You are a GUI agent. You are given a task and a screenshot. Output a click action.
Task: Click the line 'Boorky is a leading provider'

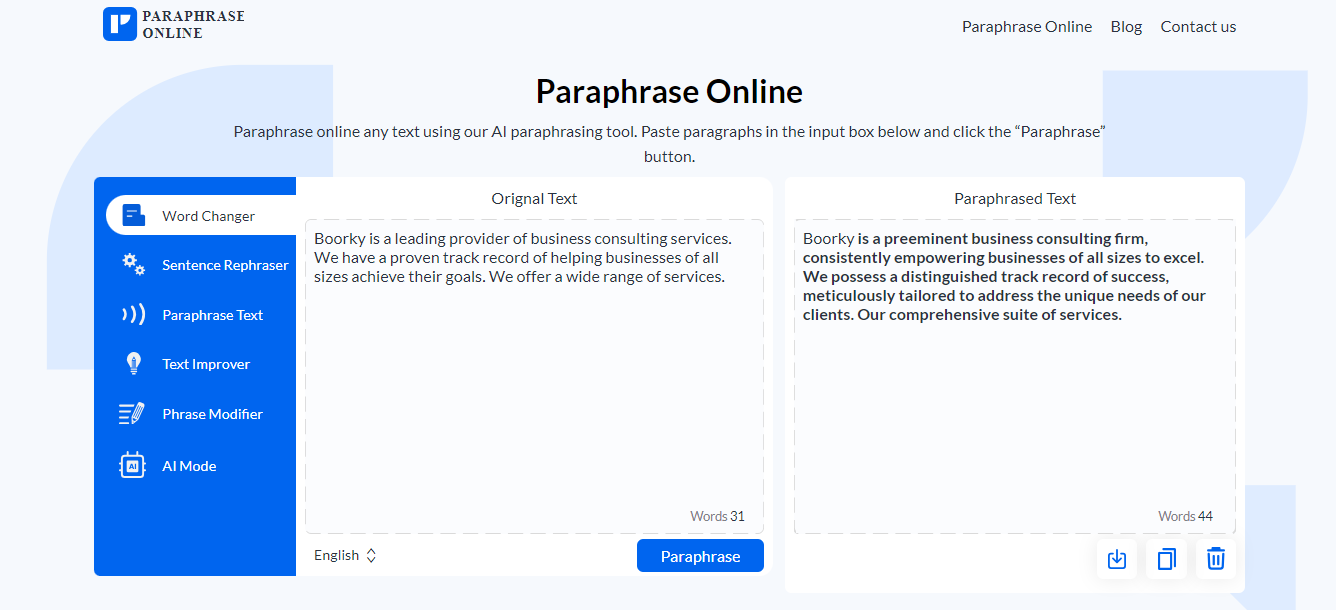(523, 238)
